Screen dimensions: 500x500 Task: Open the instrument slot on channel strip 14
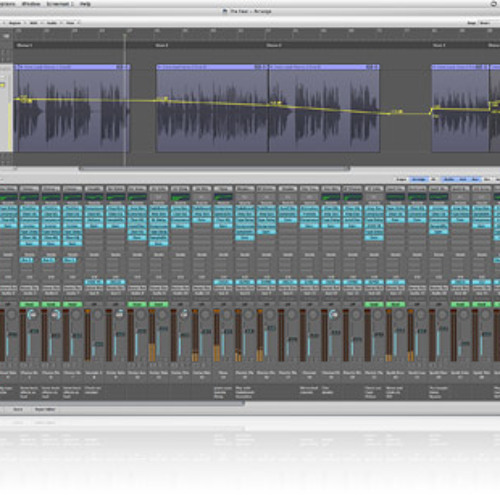pos(223,282)
